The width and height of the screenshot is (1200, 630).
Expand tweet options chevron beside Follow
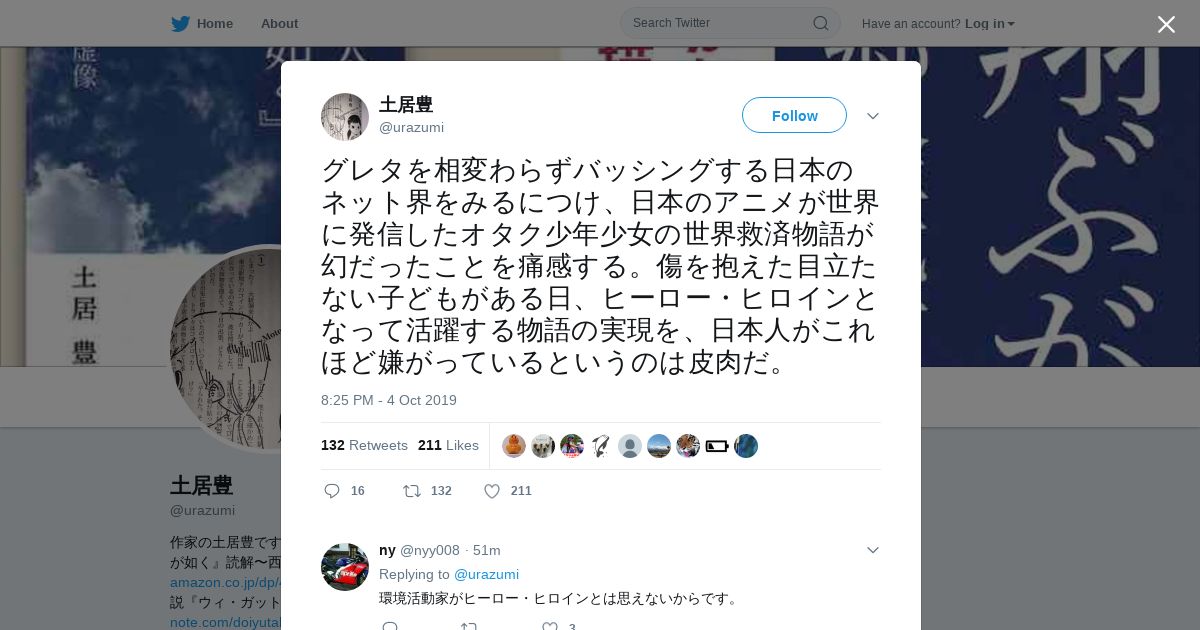(x=872, y=116)
